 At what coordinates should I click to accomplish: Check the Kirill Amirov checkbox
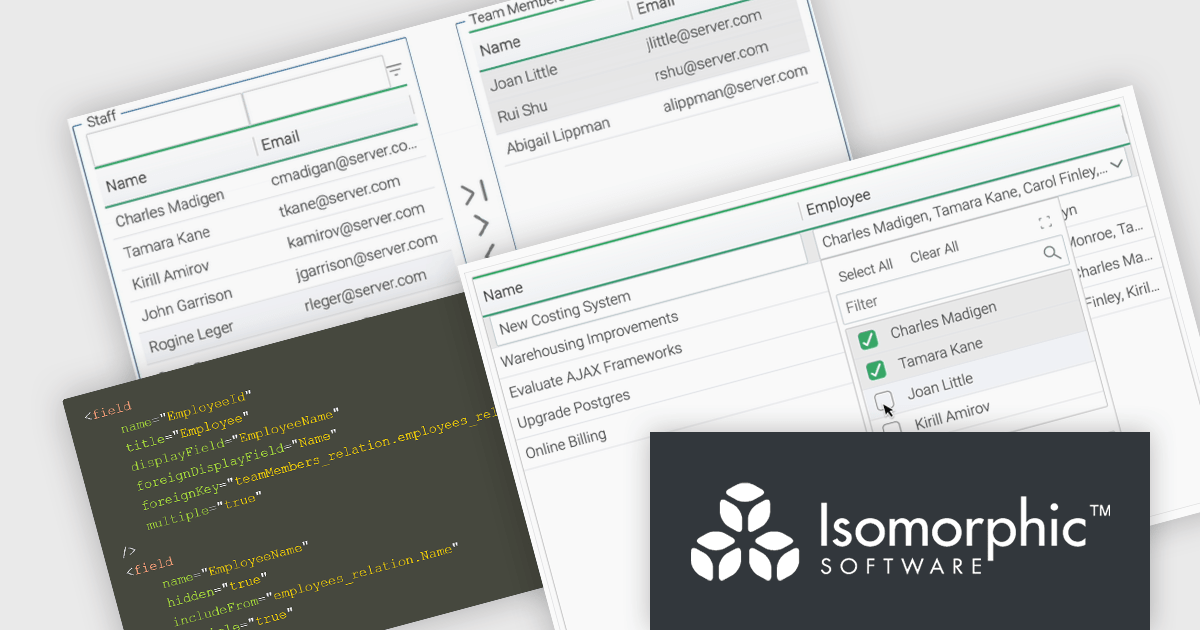coord(891,428)
